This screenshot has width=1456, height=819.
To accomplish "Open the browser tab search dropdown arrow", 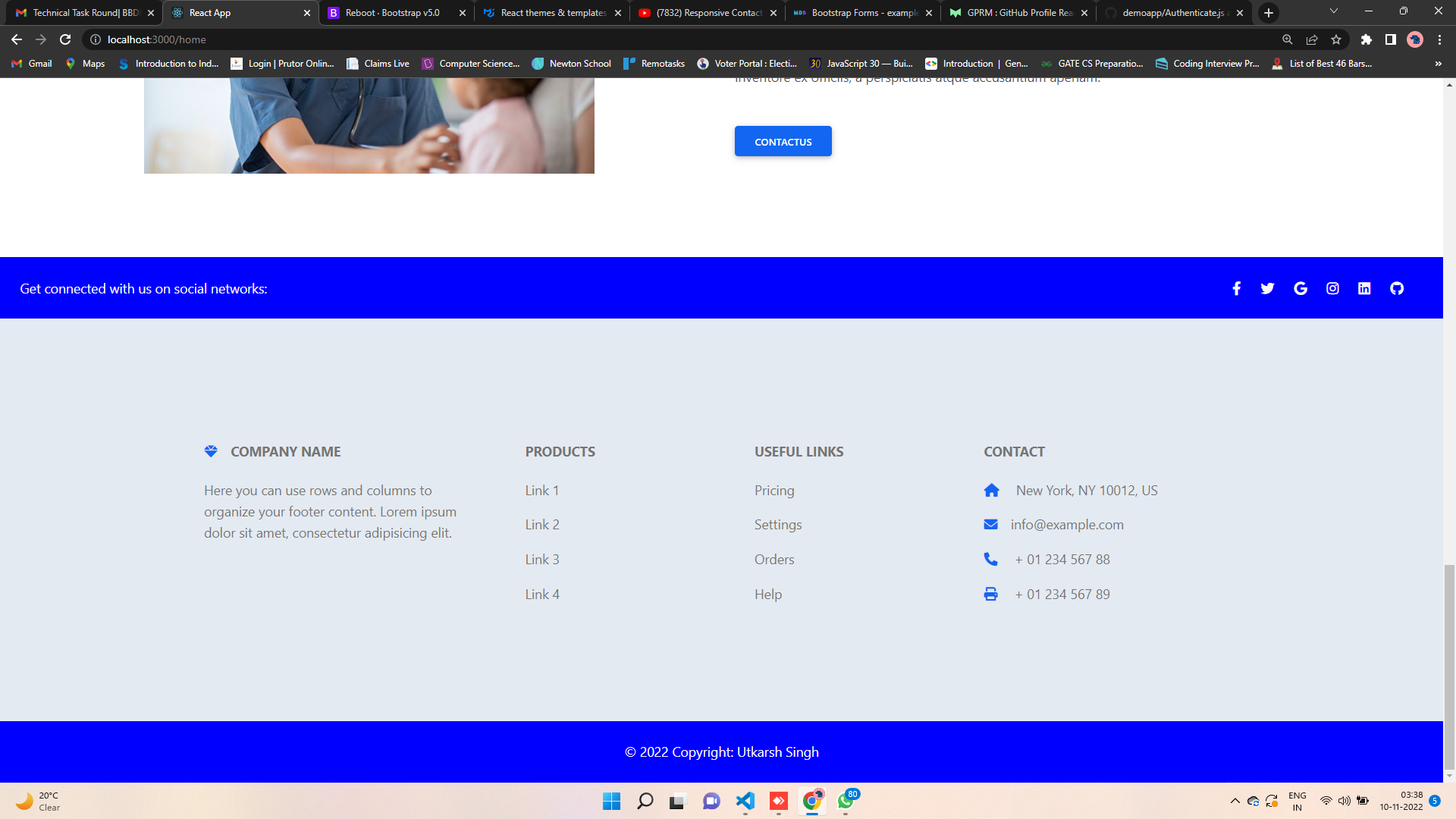I will [x=1333, y=12].
